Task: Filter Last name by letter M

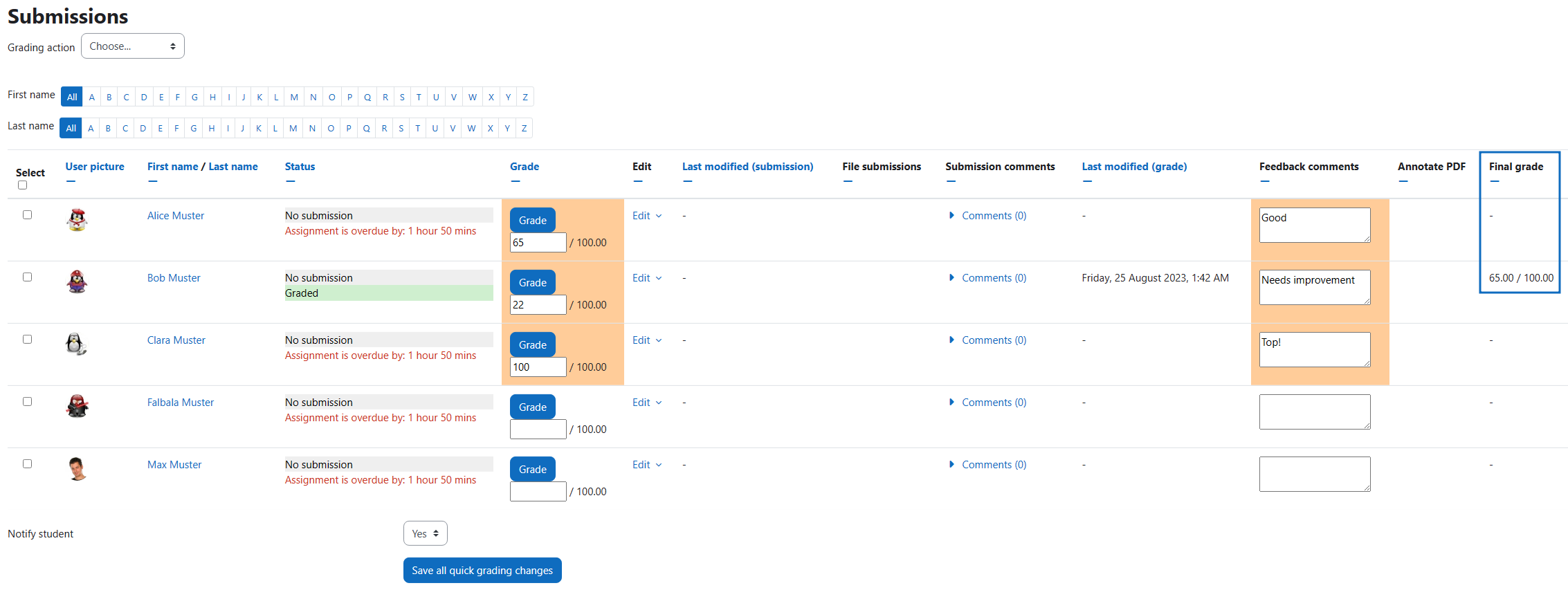Action: (x=293, y=128)
